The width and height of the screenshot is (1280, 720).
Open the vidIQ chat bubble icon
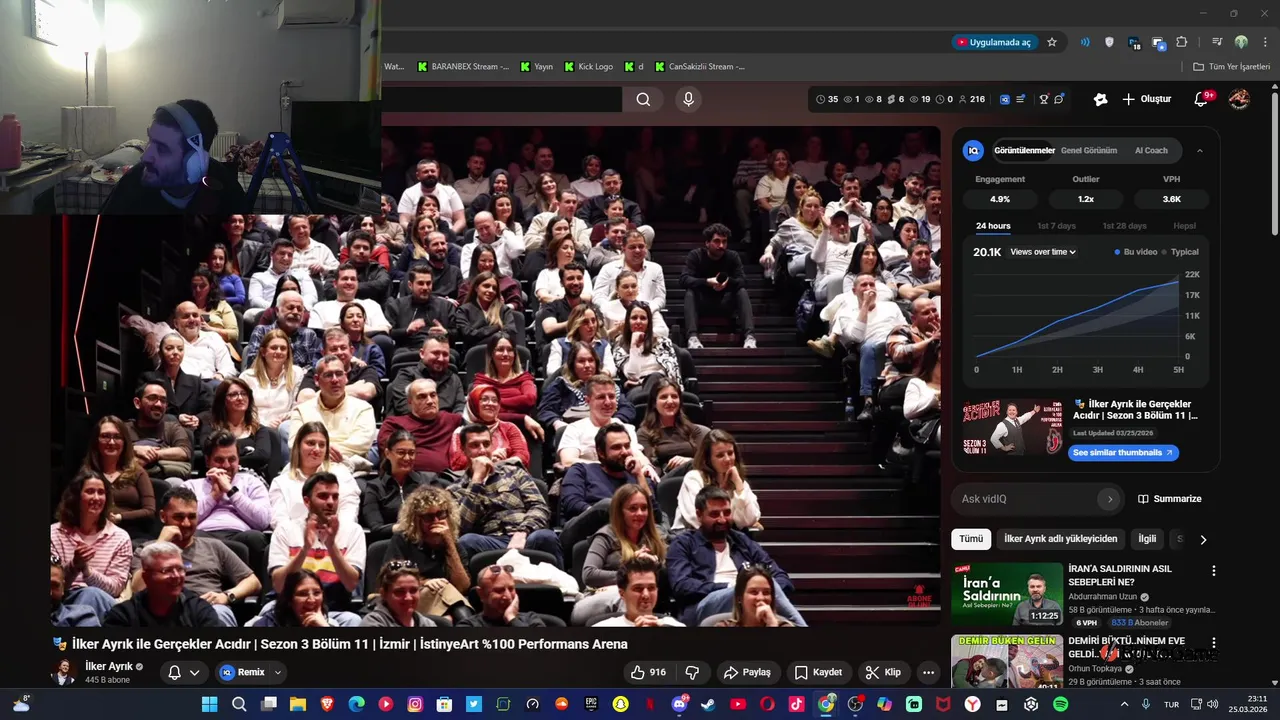click(1059, 99)
